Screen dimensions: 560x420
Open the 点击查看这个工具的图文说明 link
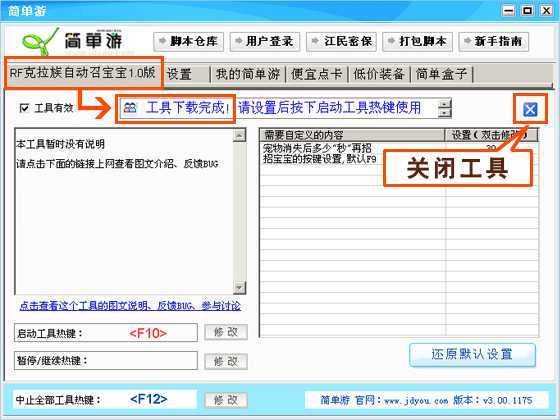[x=130, y=306]
